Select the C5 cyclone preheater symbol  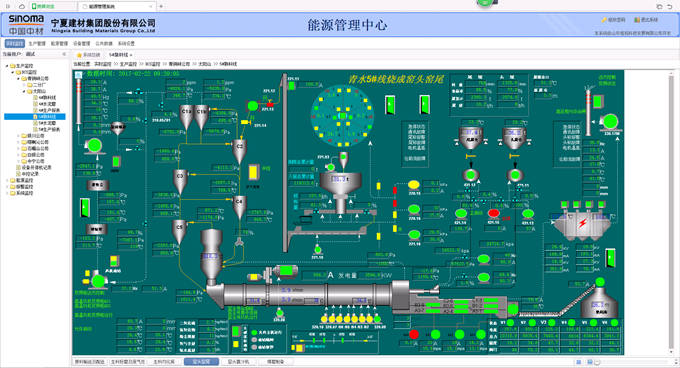pyautogui.click(x=180, y=232)
